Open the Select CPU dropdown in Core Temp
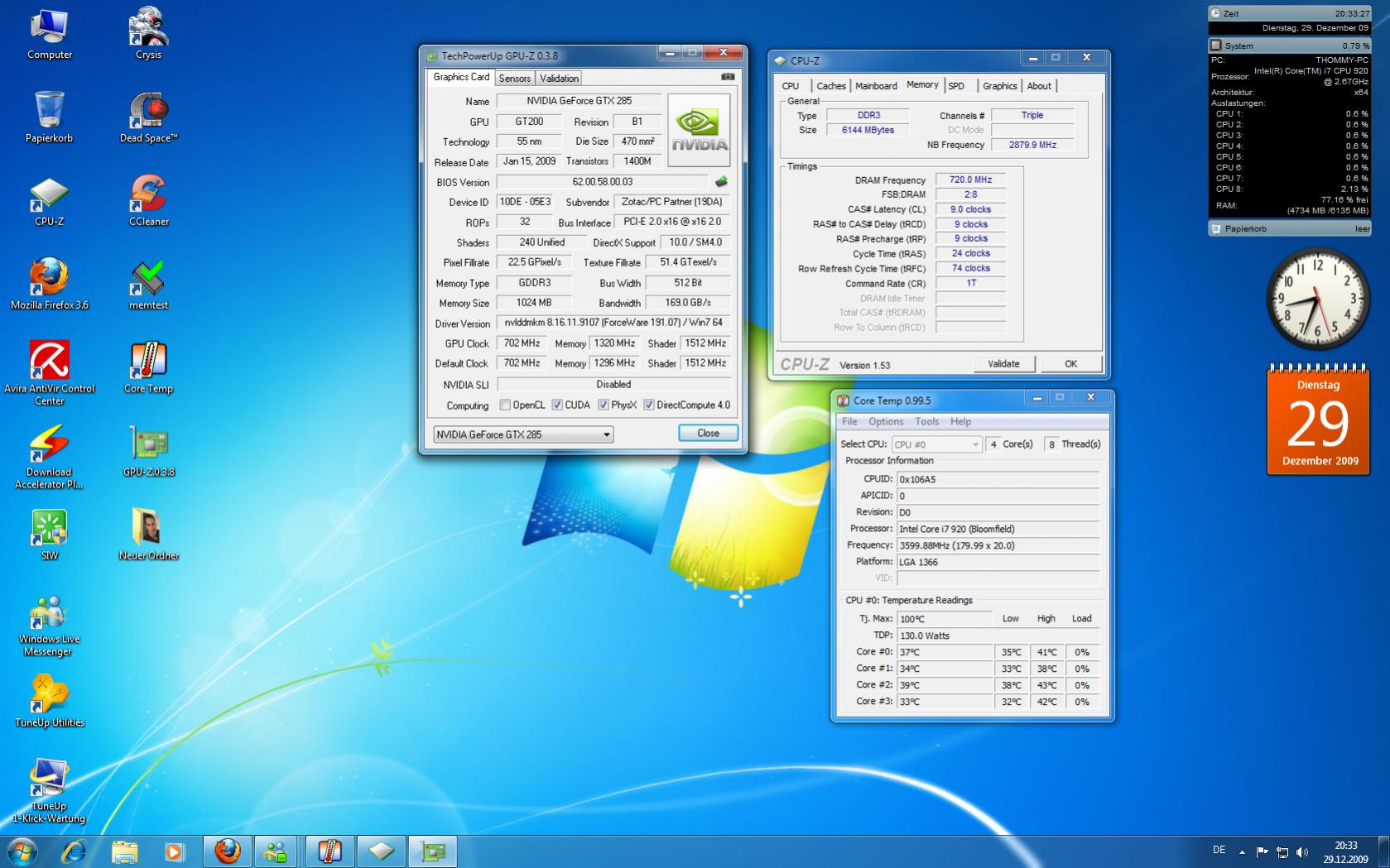The height and width of the screenshot is (868, 1390). (x=936, y=444)
